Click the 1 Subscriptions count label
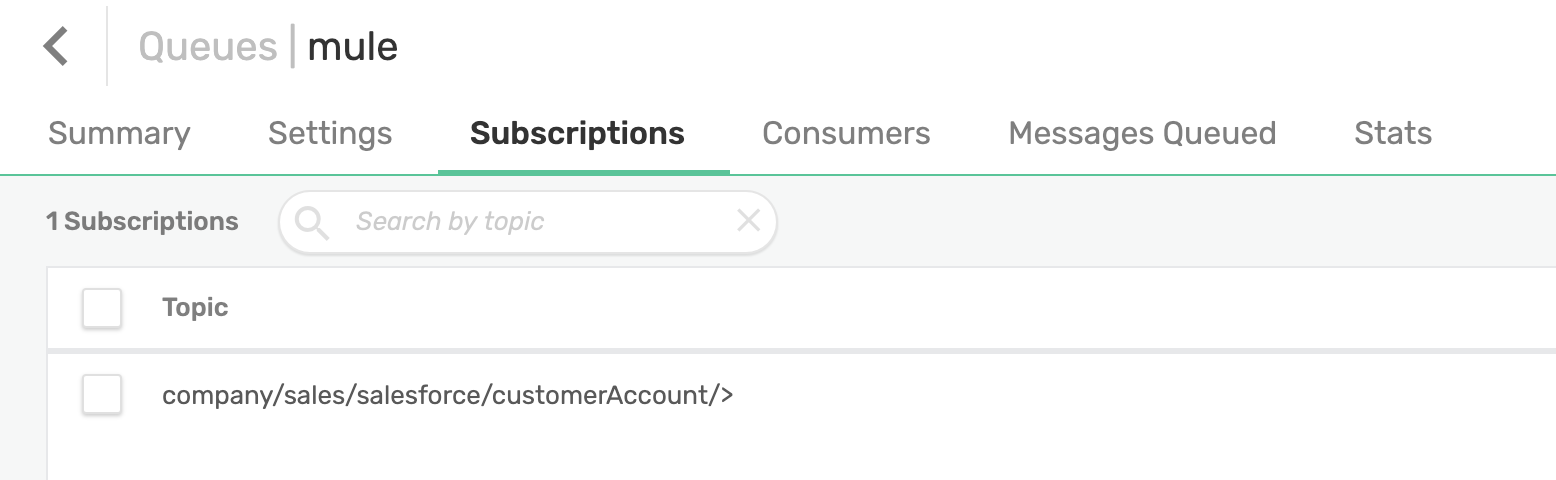Viewport: 1556px width, 480px height. pos(142,222)
